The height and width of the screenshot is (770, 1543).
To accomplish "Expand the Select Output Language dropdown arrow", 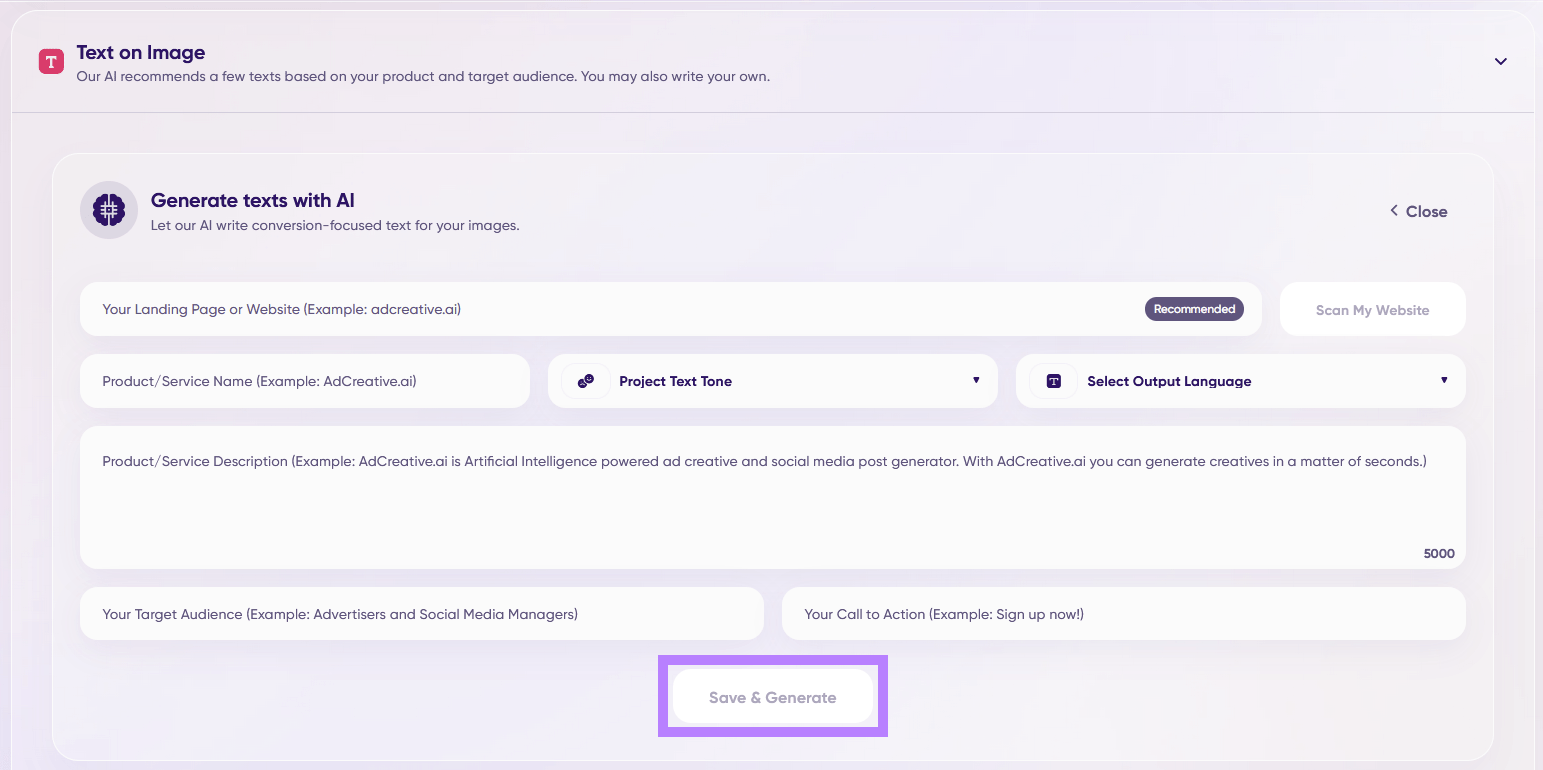I will [x=1444, y=380].
